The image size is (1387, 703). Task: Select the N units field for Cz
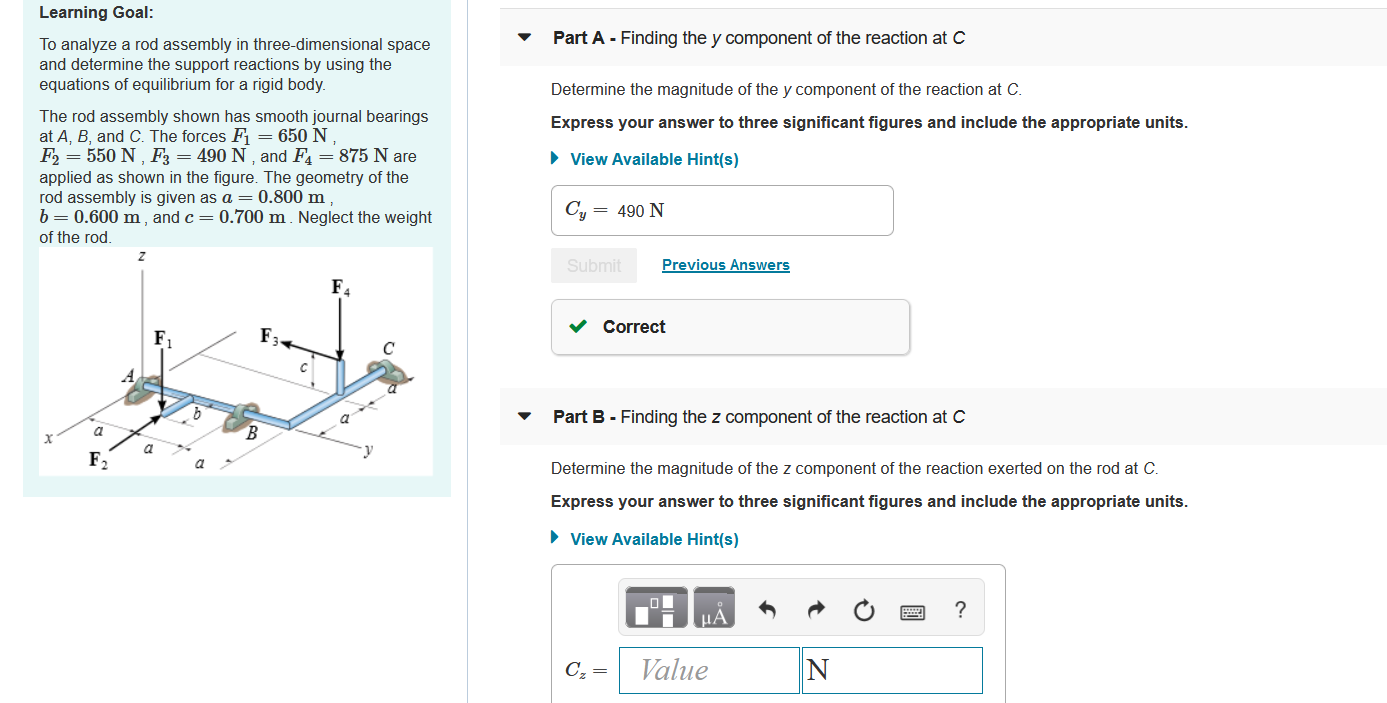click(891, 670)
